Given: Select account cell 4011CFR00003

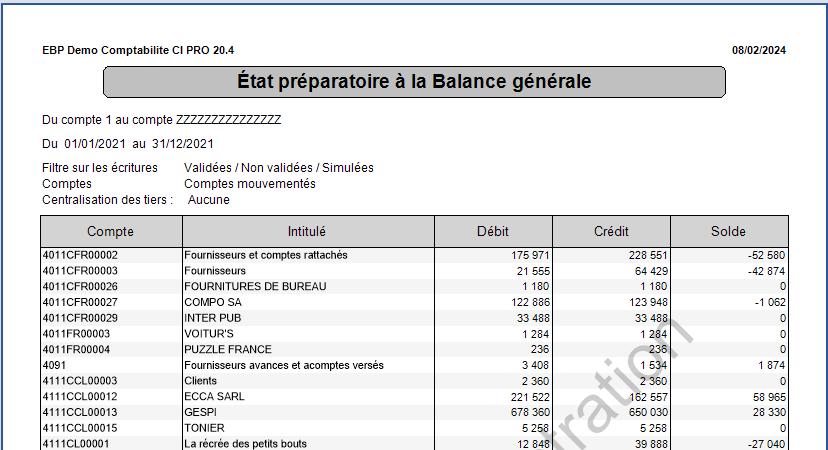Looking at the screenshot, I should [80, 271].
